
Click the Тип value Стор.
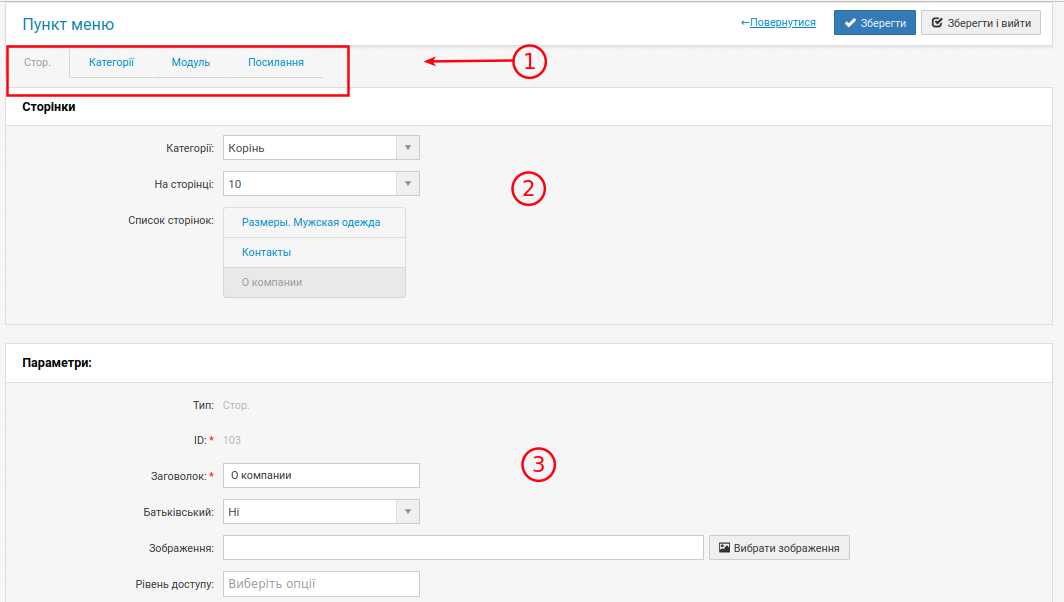pyautogui.click(x=236, y=405)
